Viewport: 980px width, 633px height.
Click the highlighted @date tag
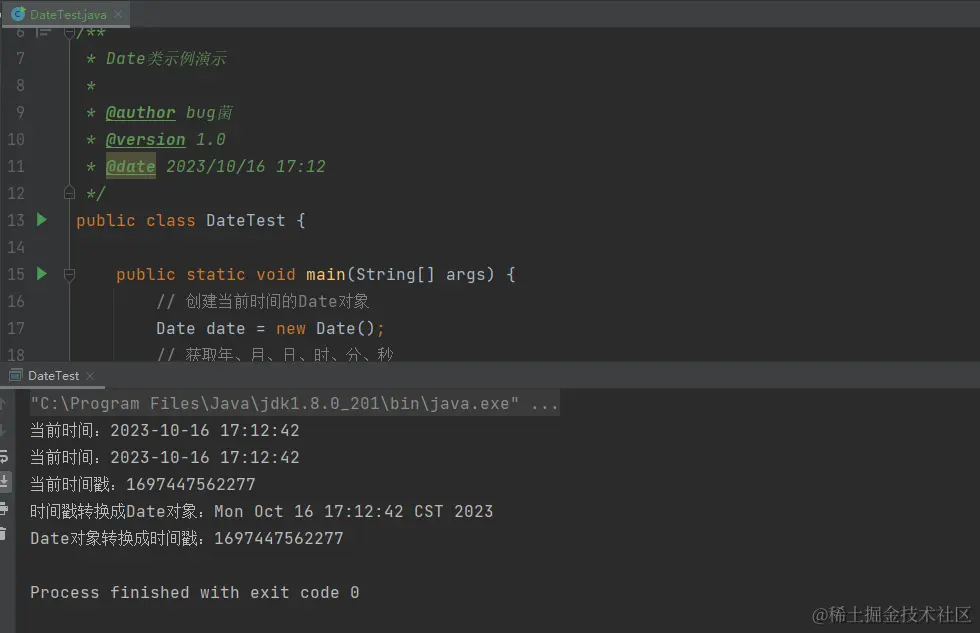point(131,166)
